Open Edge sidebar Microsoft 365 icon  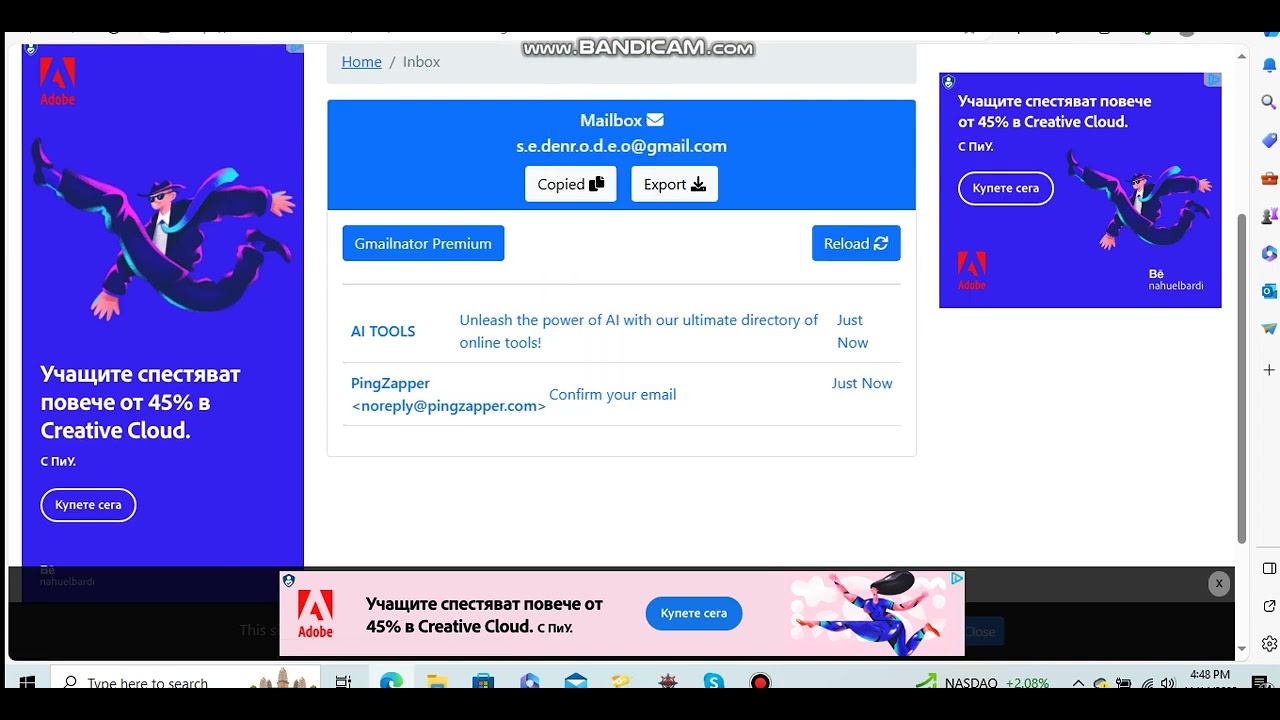(x=1269, y=253)
